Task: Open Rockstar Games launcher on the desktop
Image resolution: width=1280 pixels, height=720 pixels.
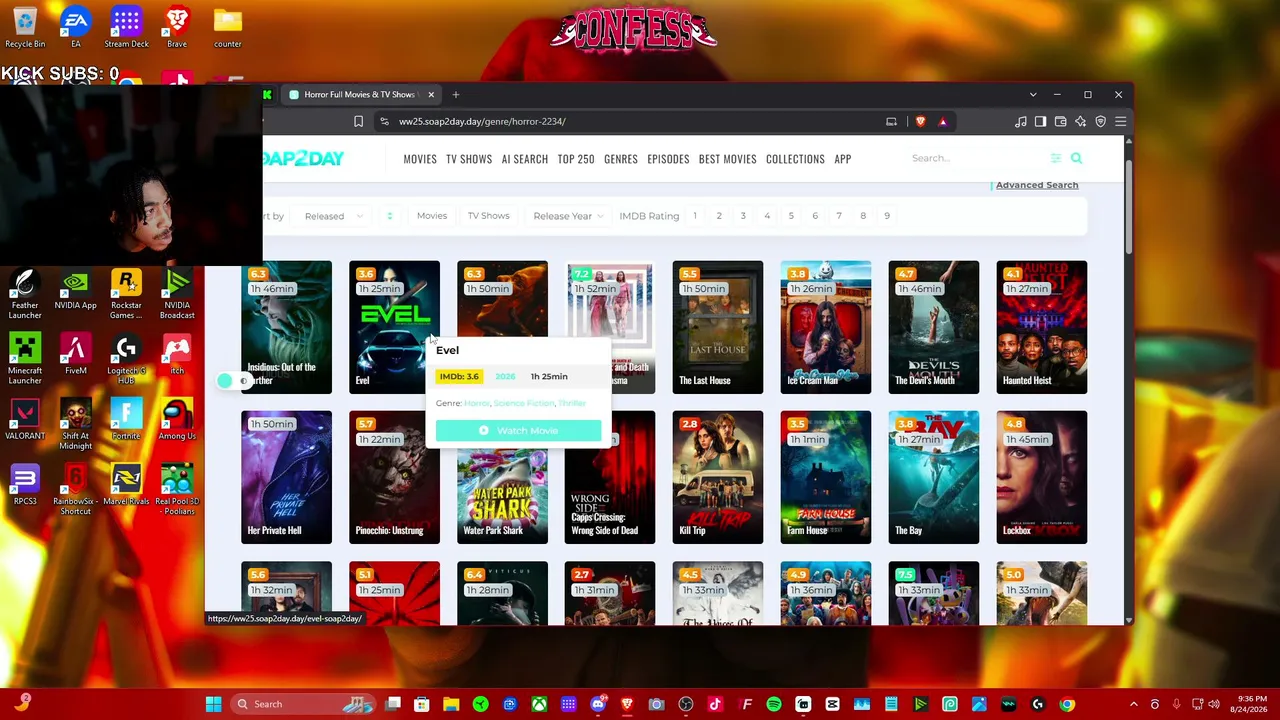Action: coord(126,295)
